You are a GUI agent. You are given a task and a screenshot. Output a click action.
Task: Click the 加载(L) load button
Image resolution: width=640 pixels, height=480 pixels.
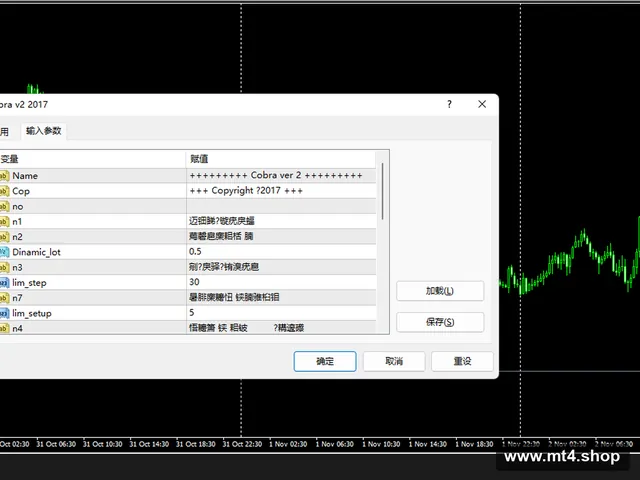(440, 291)
